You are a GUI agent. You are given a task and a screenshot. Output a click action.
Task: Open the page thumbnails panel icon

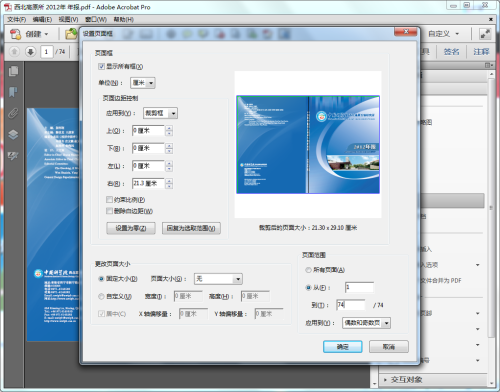[x=13, y=71]
